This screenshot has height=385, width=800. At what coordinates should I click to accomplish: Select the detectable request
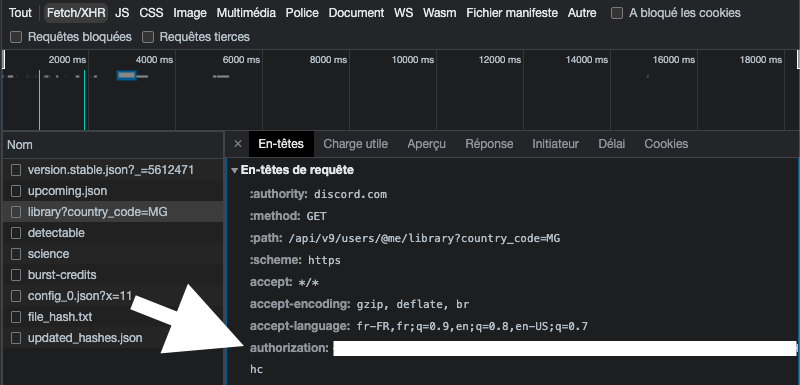click(x=113, y=233)
